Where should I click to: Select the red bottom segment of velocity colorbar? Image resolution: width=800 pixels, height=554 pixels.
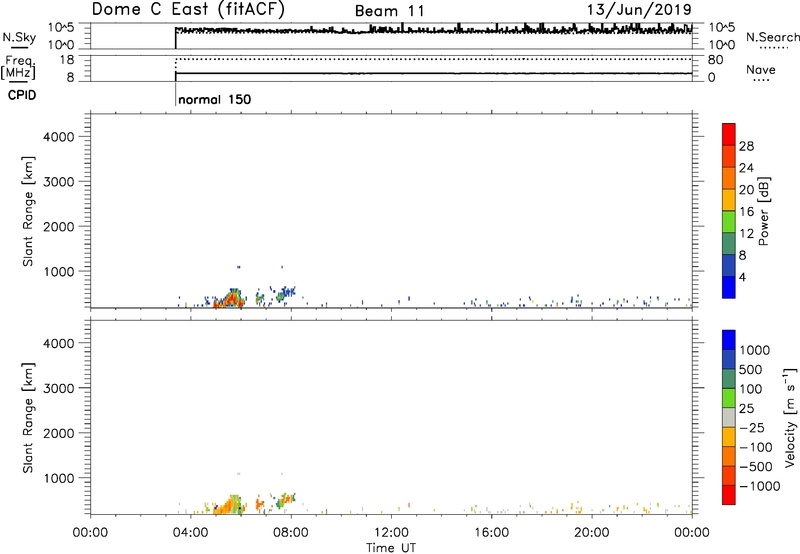[729, 495]
